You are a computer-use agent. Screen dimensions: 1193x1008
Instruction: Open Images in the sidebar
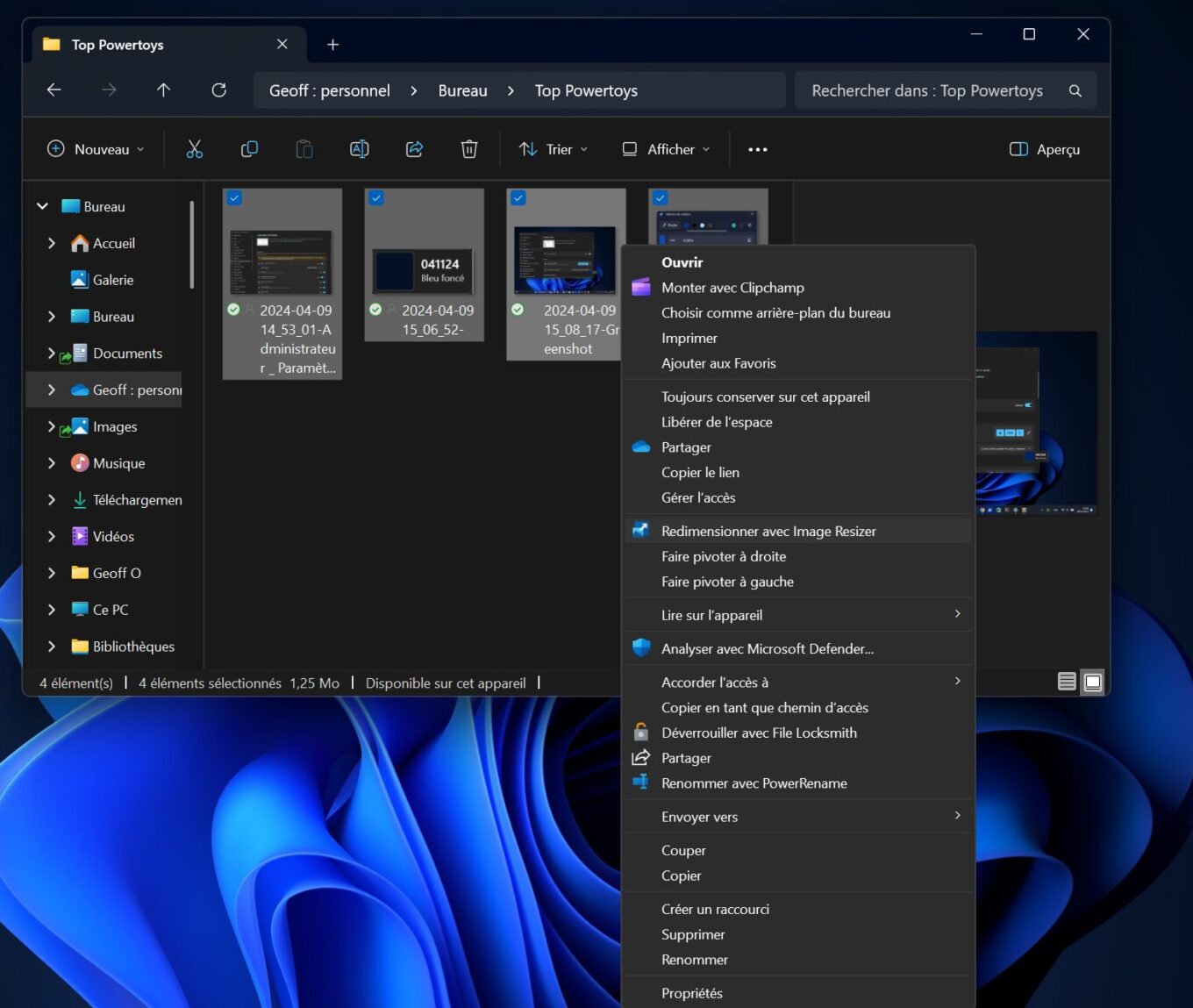click(x=104, y=426)
